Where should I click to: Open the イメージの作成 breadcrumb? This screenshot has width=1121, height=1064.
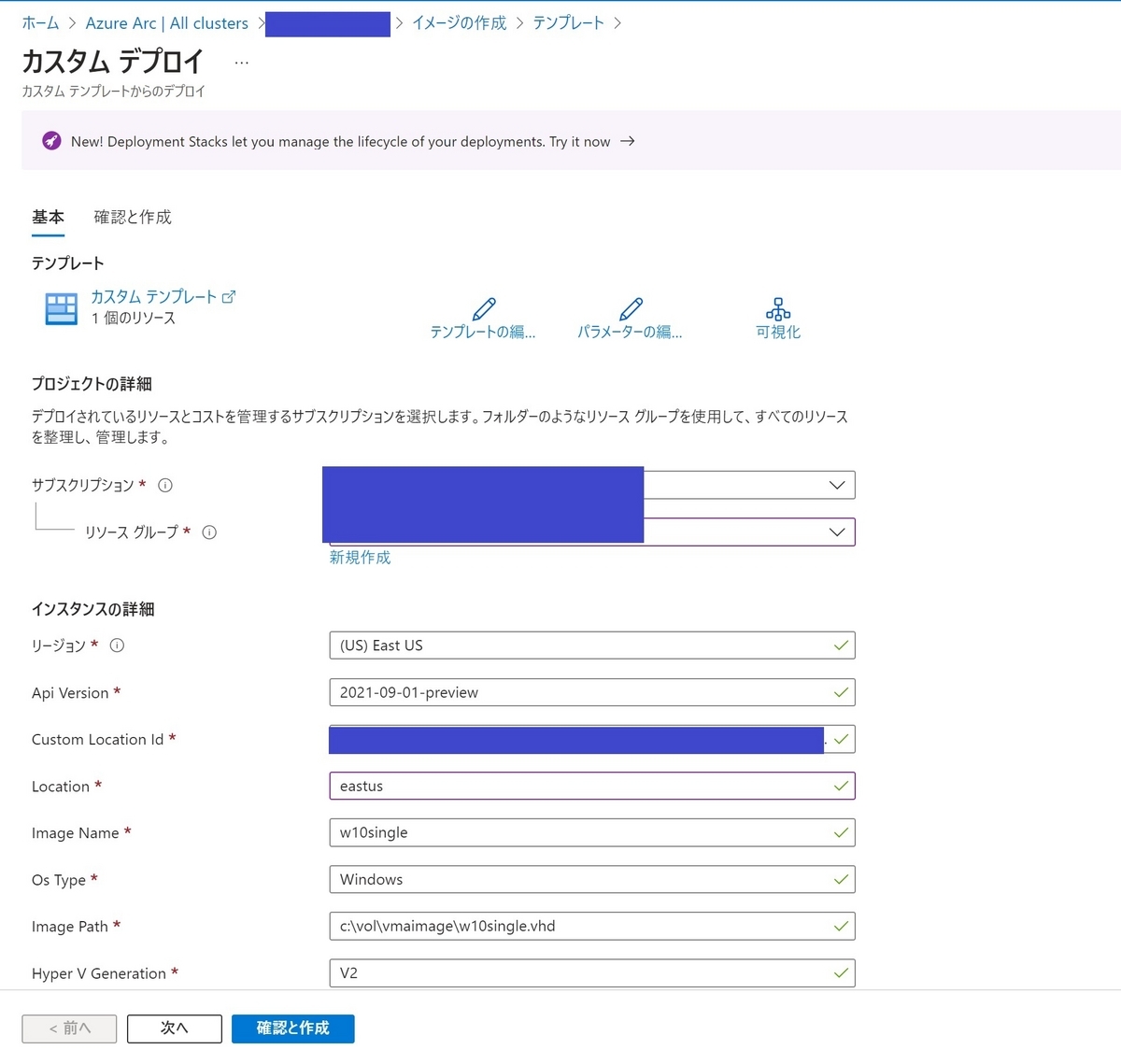(459, 23)
